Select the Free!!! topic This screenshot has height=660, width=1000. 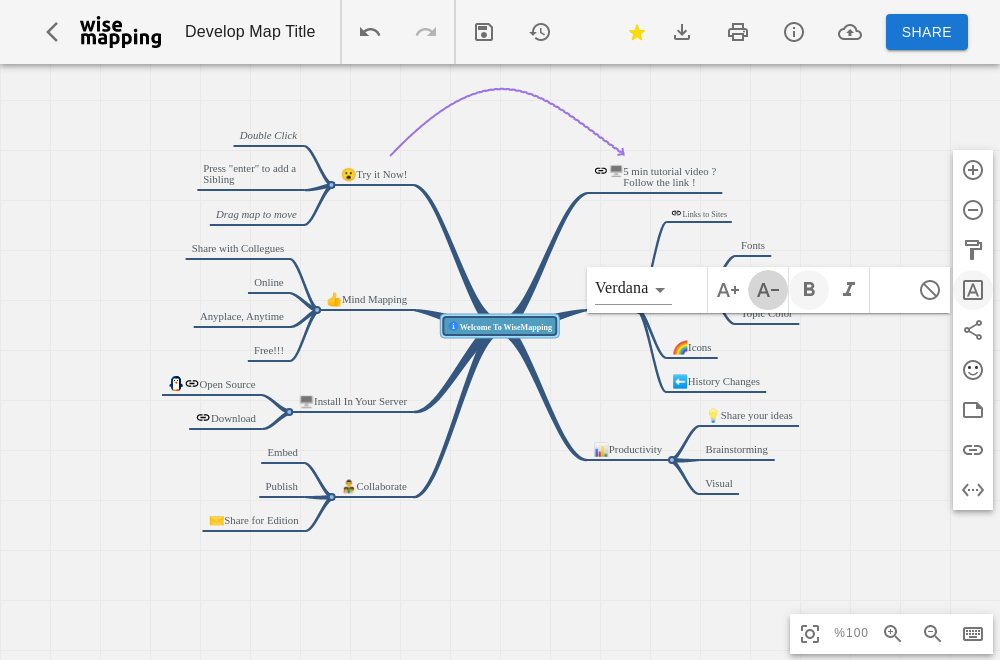pyautogui.click(x=269, y=350)
